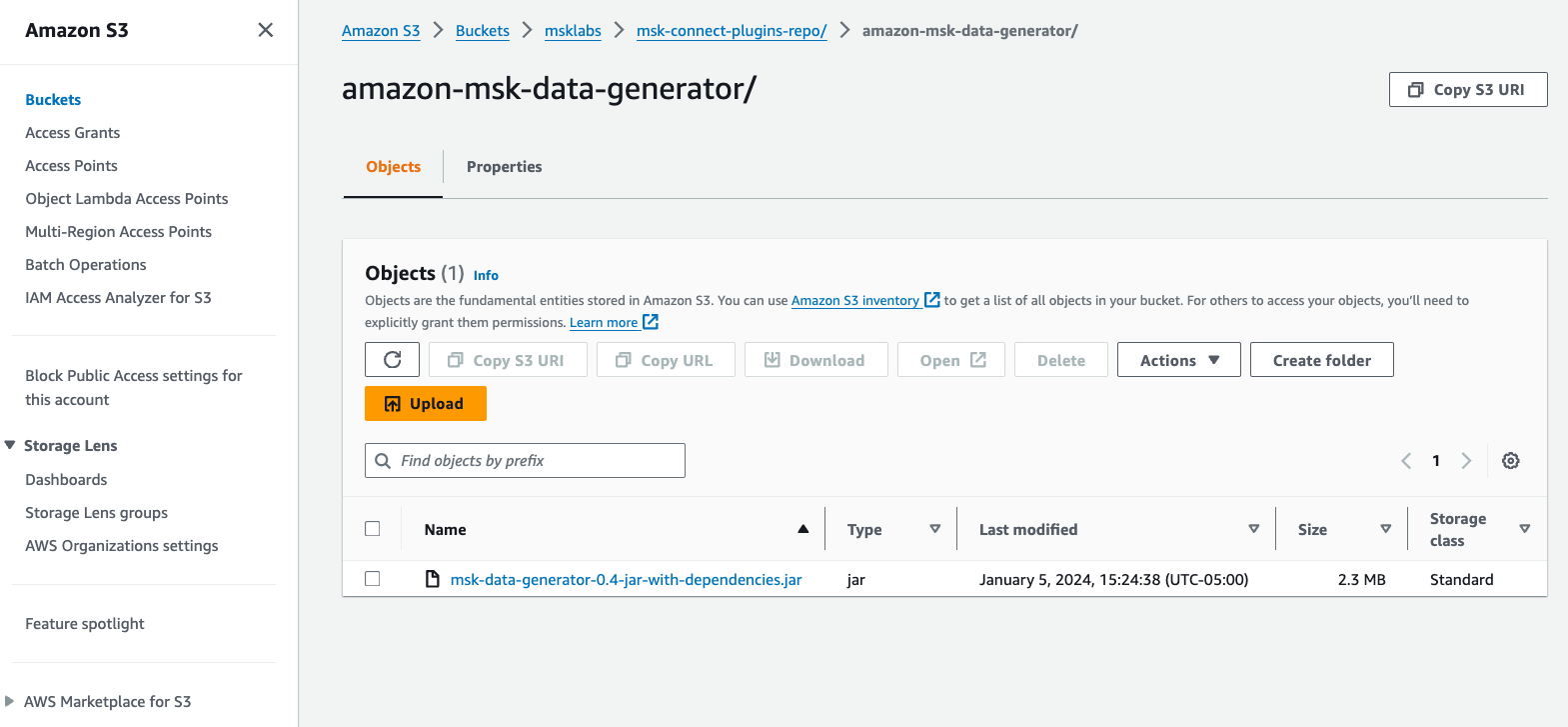
Task: Open Storage Lens Dashboards
Action: pos(66,480)
